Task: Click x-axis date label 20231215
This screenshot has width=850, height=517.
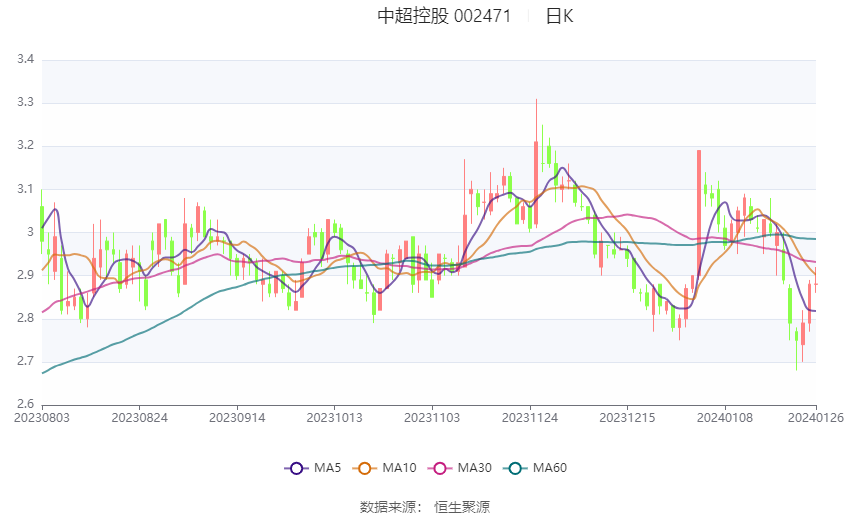Action: [627, 418]
